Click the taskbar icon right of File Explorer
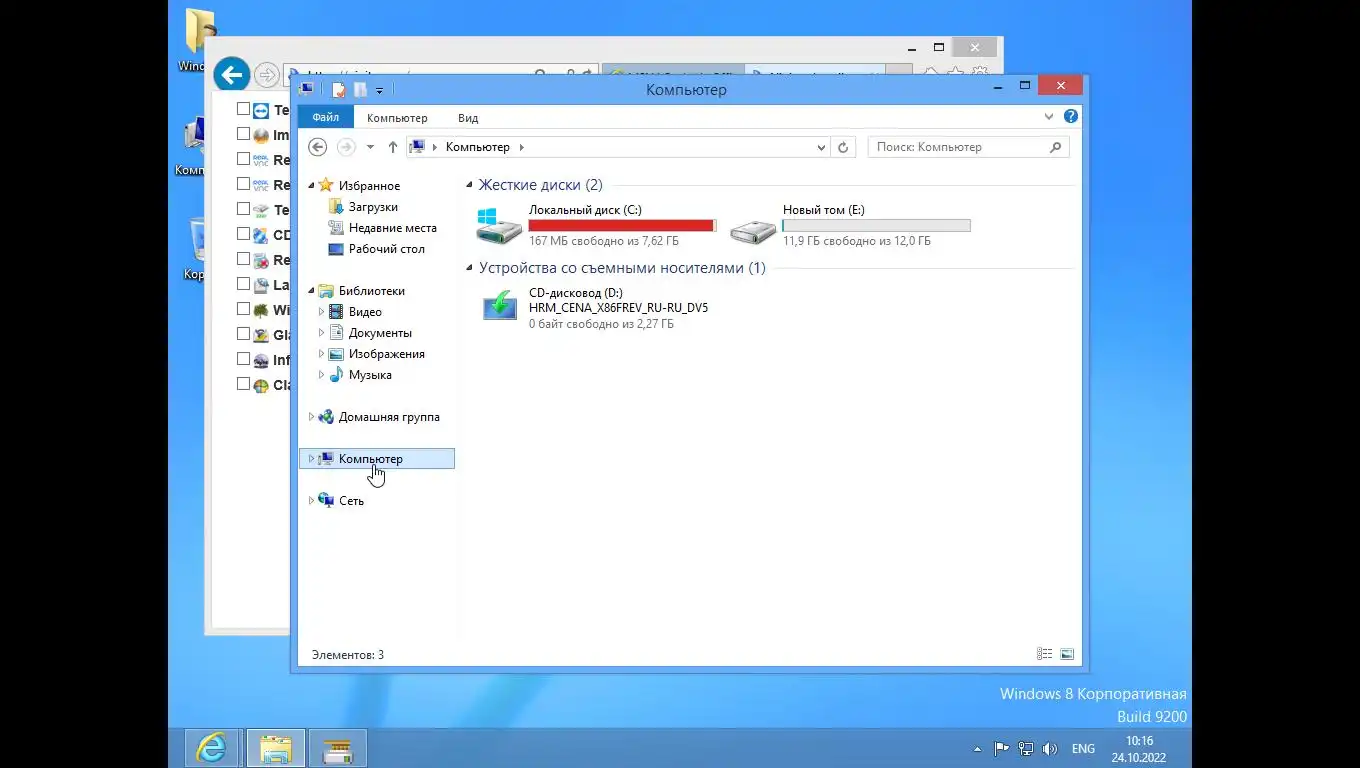This screenshot has height=768, width=1360. pos(338,748)
